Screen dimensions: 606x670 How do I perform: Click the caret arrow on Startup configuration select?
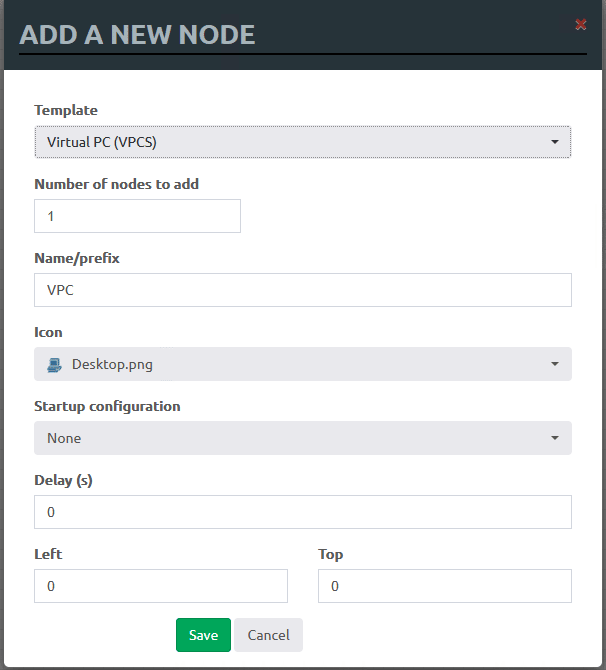tap(555, 438)
